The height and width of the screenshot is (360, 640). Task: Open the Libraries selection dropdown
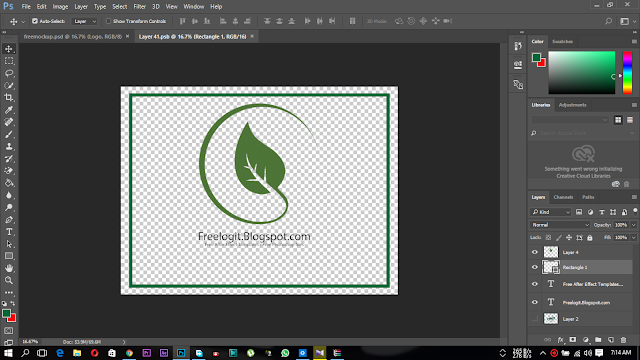(x=570, y=120)
